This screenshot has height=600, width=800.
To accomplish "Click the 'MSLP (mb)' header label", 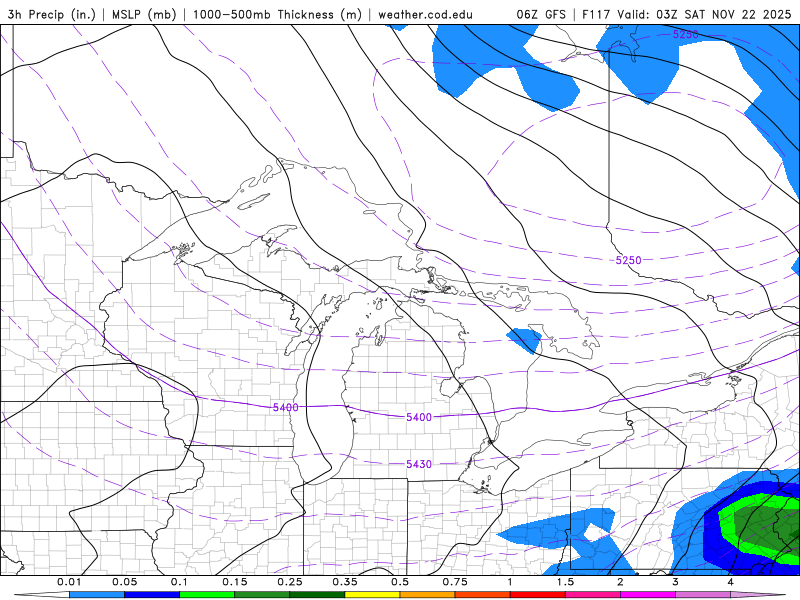I will click(144, 14).
